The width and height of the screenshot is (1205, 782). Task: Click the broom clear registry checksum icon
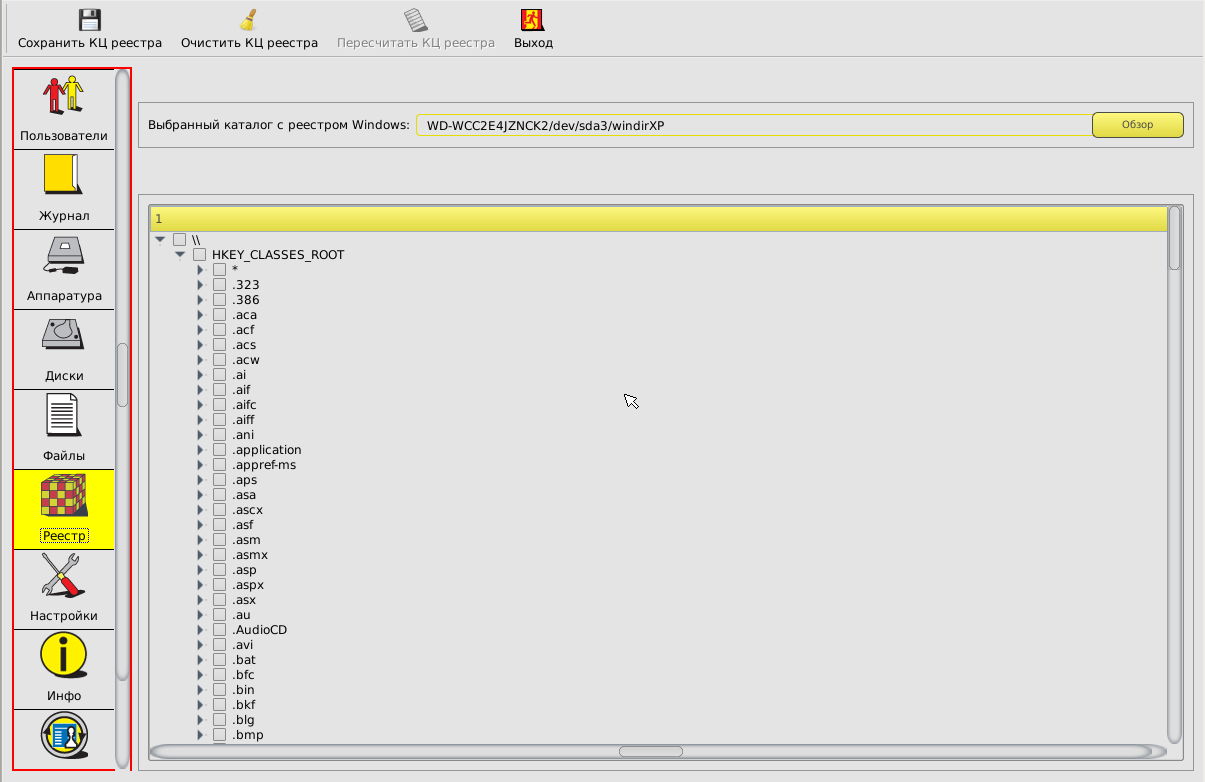pyautogui.click(x=249, y=20)
